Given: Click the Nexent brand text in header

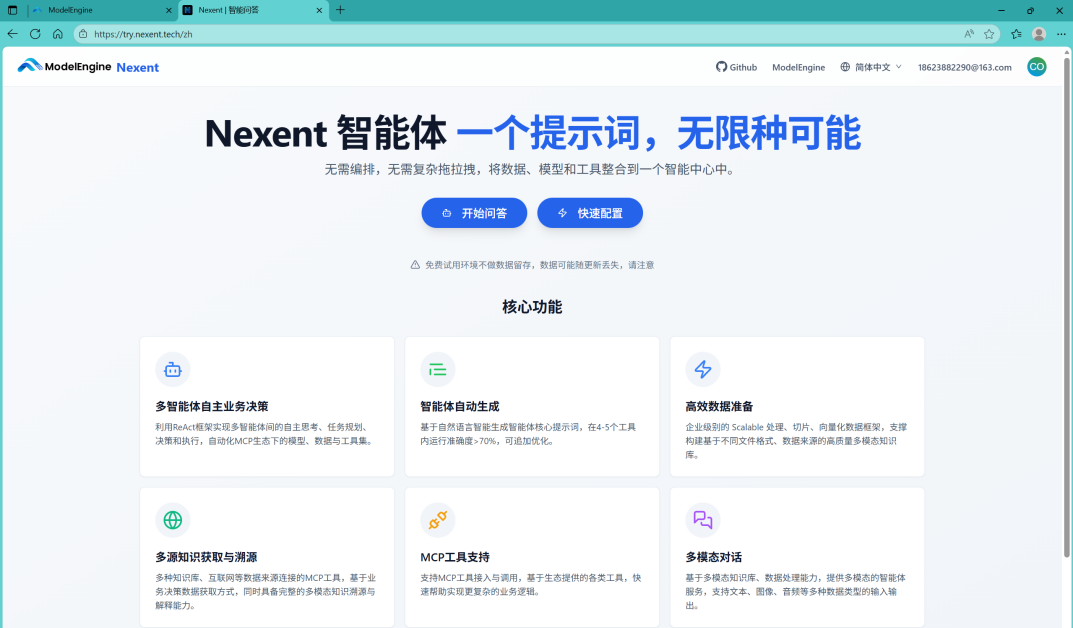Looking at the screenshot, I should tap(138, 67).
